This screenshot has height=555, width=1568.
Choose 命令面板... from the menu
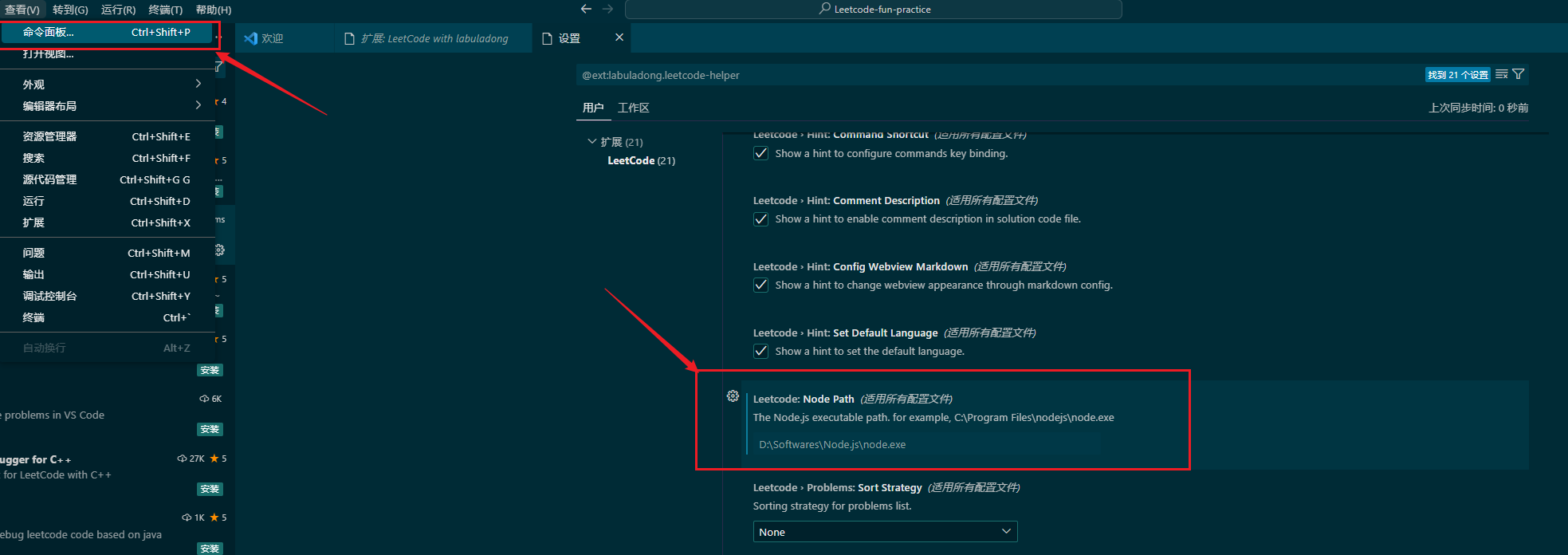click(x=108, y=32)
